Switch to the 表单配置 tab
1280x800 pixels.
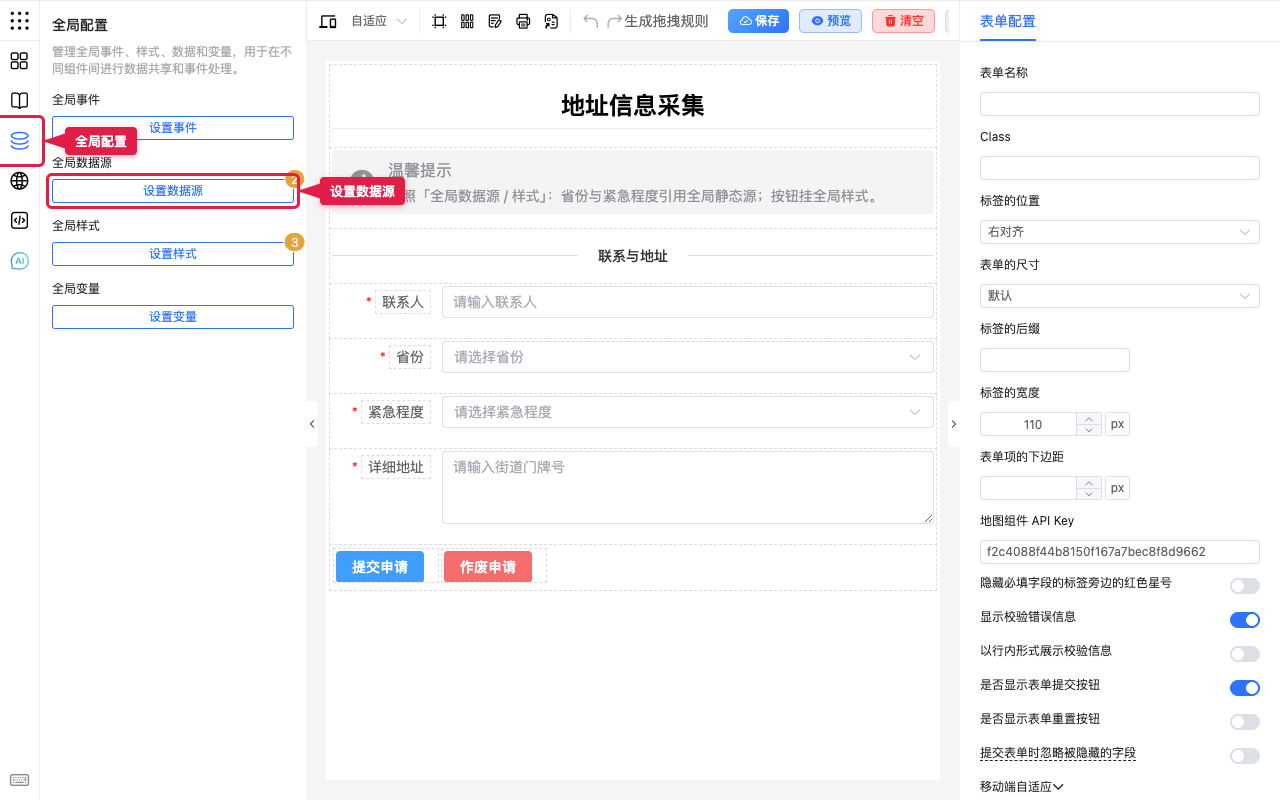point(1008,21)
